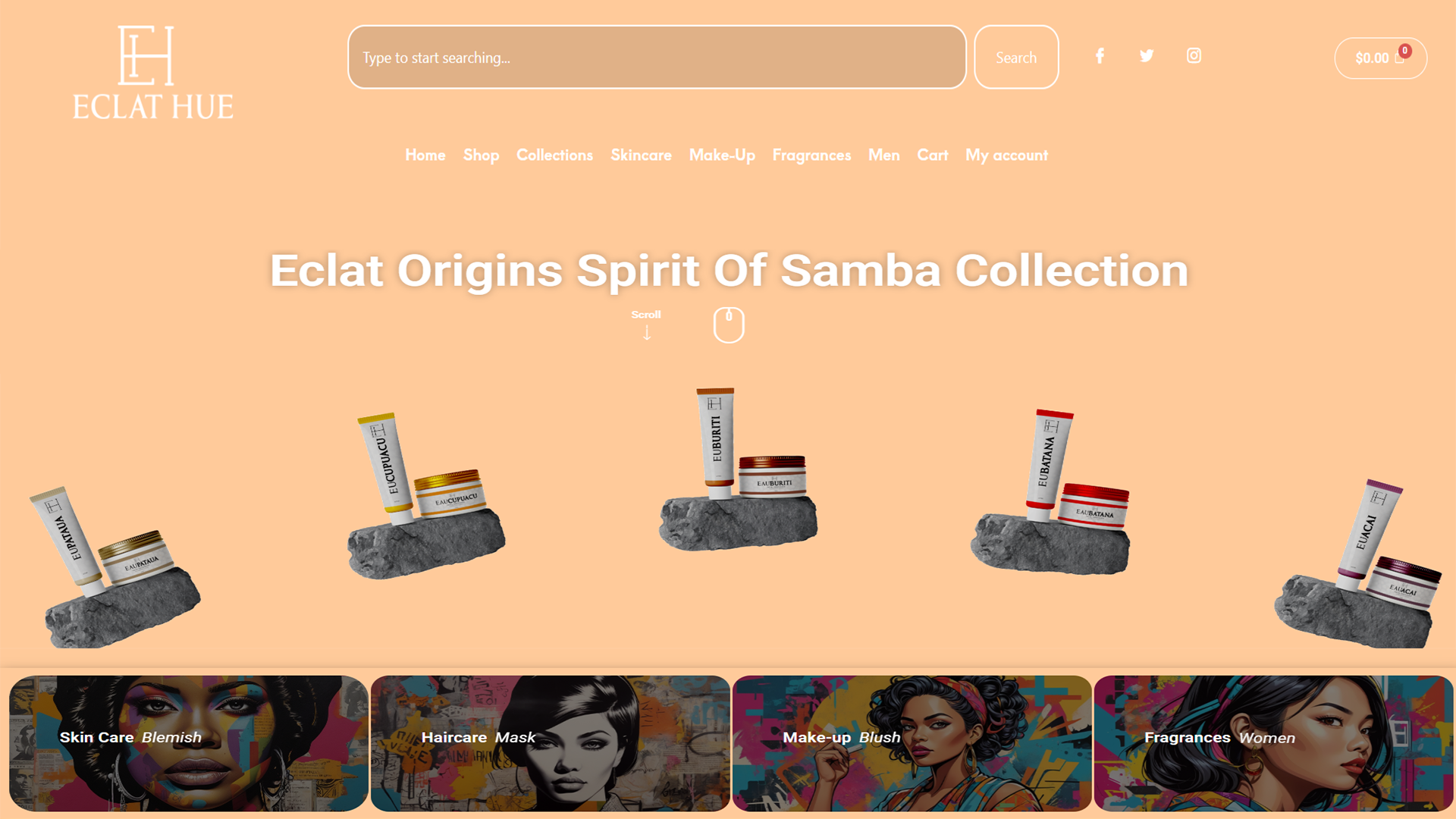Select the Fragrances Women banner
1456x819 pixels.
coord(1274,743)
